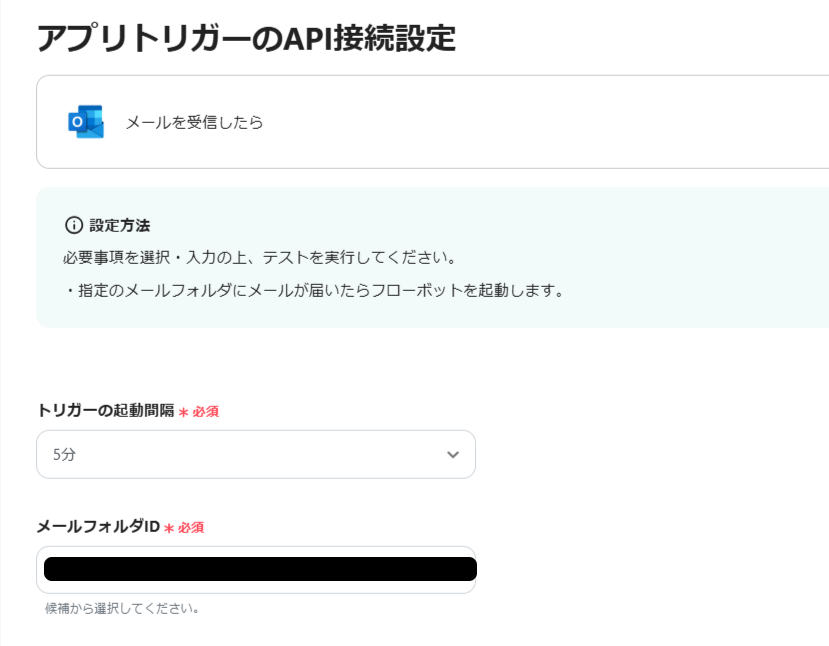Click the メールフォルダID field label
This screenshot has height=646, width=829.
pyautogui.click(x=98, y=527)
